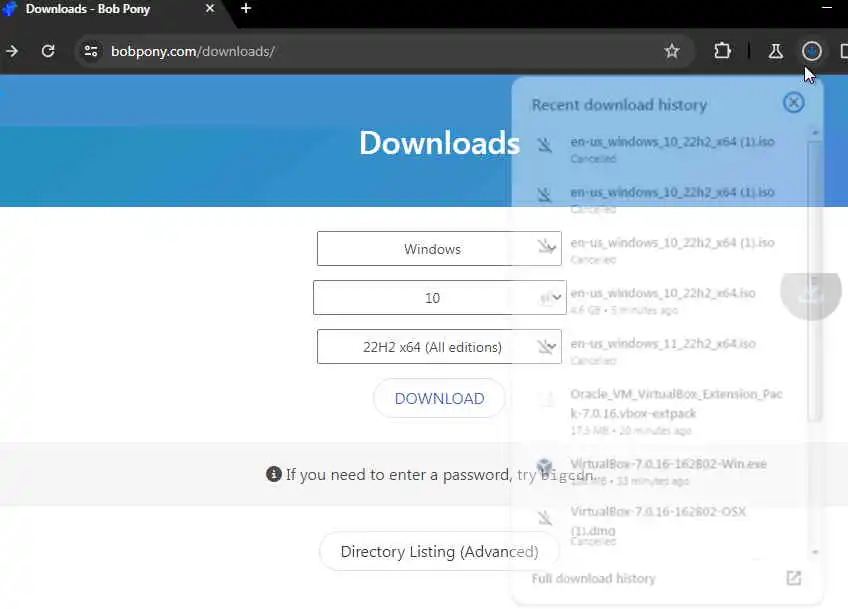Click the info icon beside password note
The image size is (848, 609).
pyautogui.click(x=274, y=474)
